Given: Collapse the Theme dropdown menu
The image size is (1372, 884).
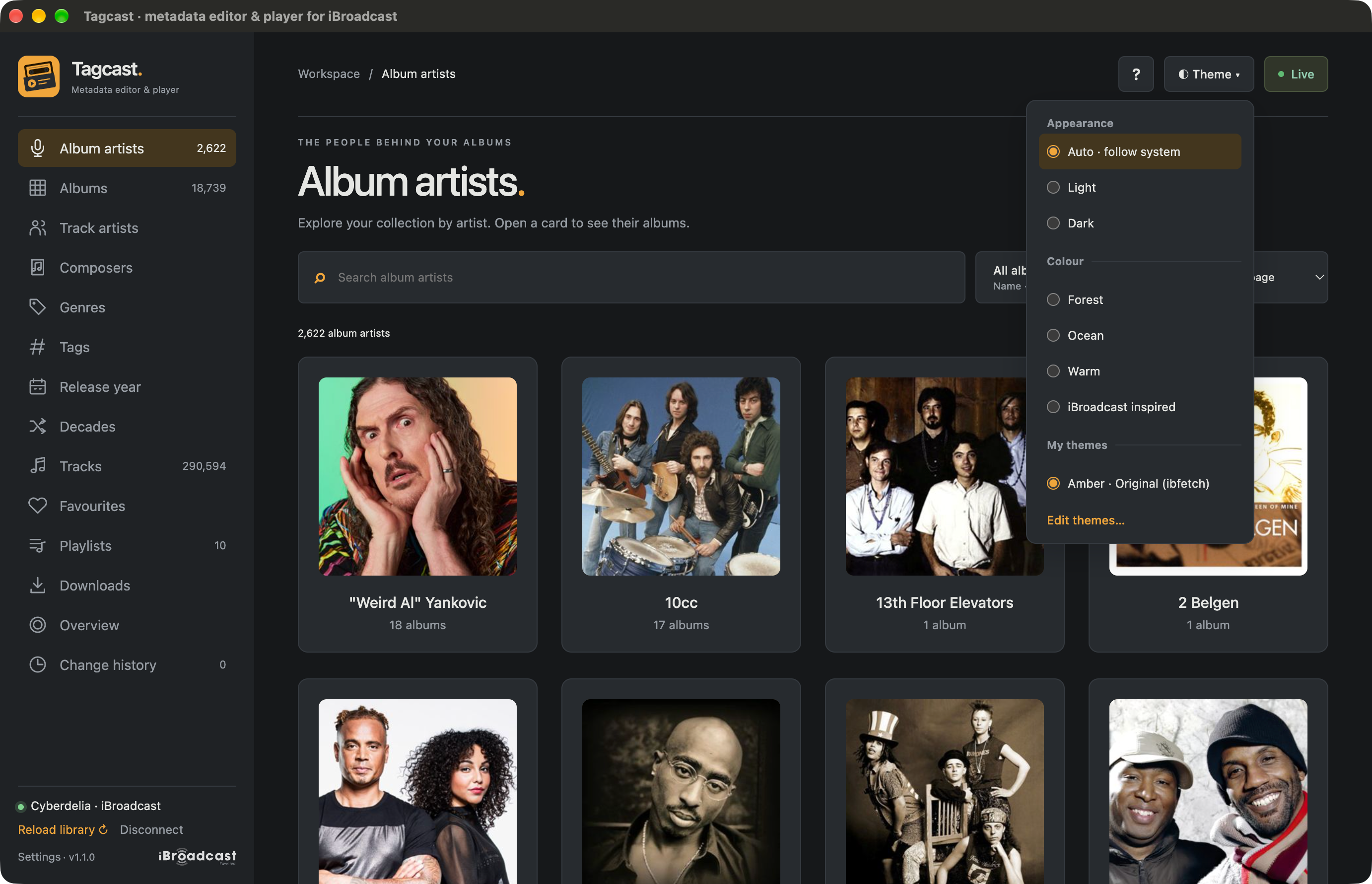Looking at the screenshot, I should [1209, 74].
